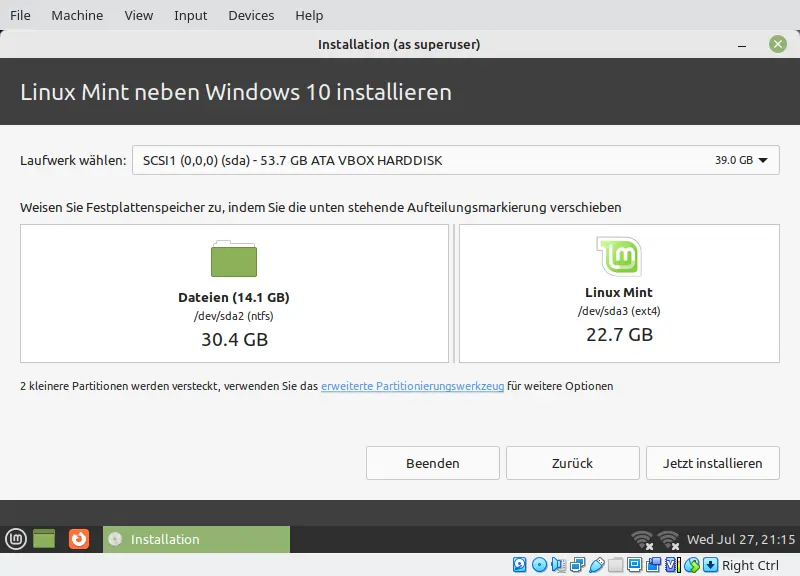
Task: Click Jetzt installieren button
Action: pos(713,463)
